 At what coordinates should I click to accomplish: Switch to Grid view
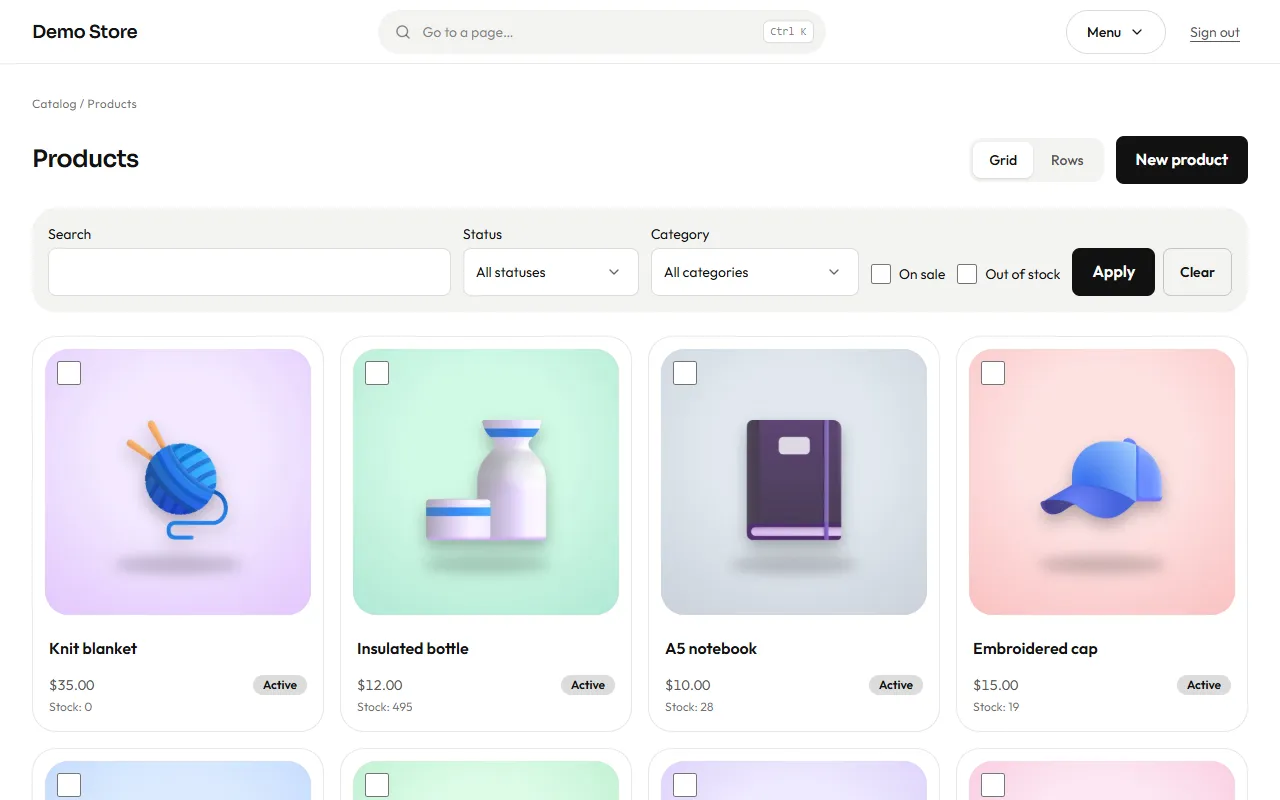pyautogui.click(x=1003, y=160)
